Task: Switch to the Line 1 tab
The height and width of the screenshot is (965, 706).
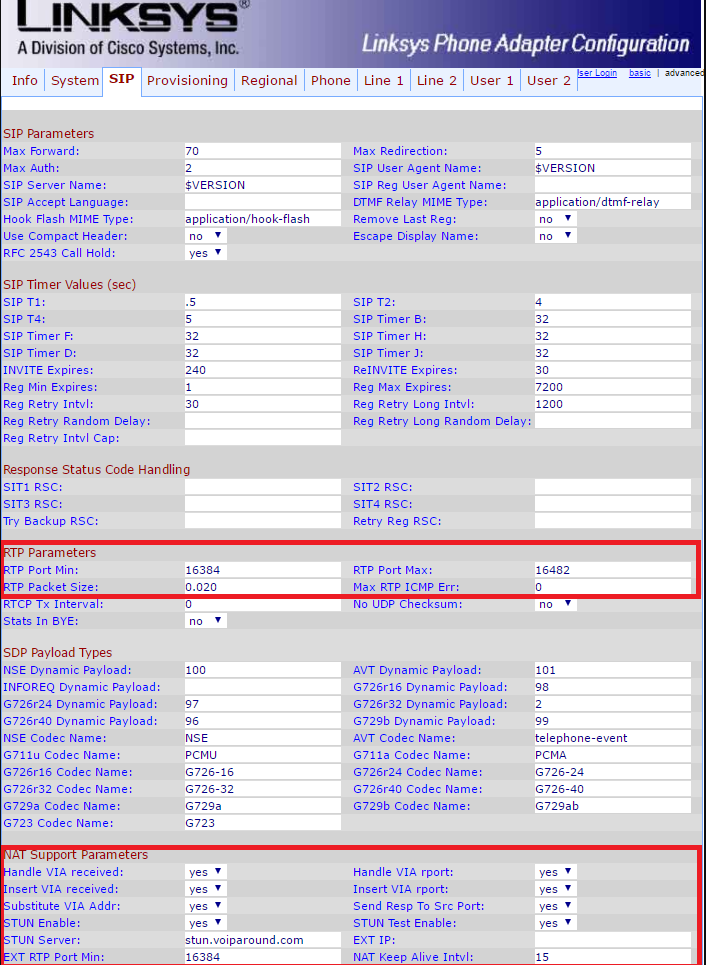Action: point(384,81)
